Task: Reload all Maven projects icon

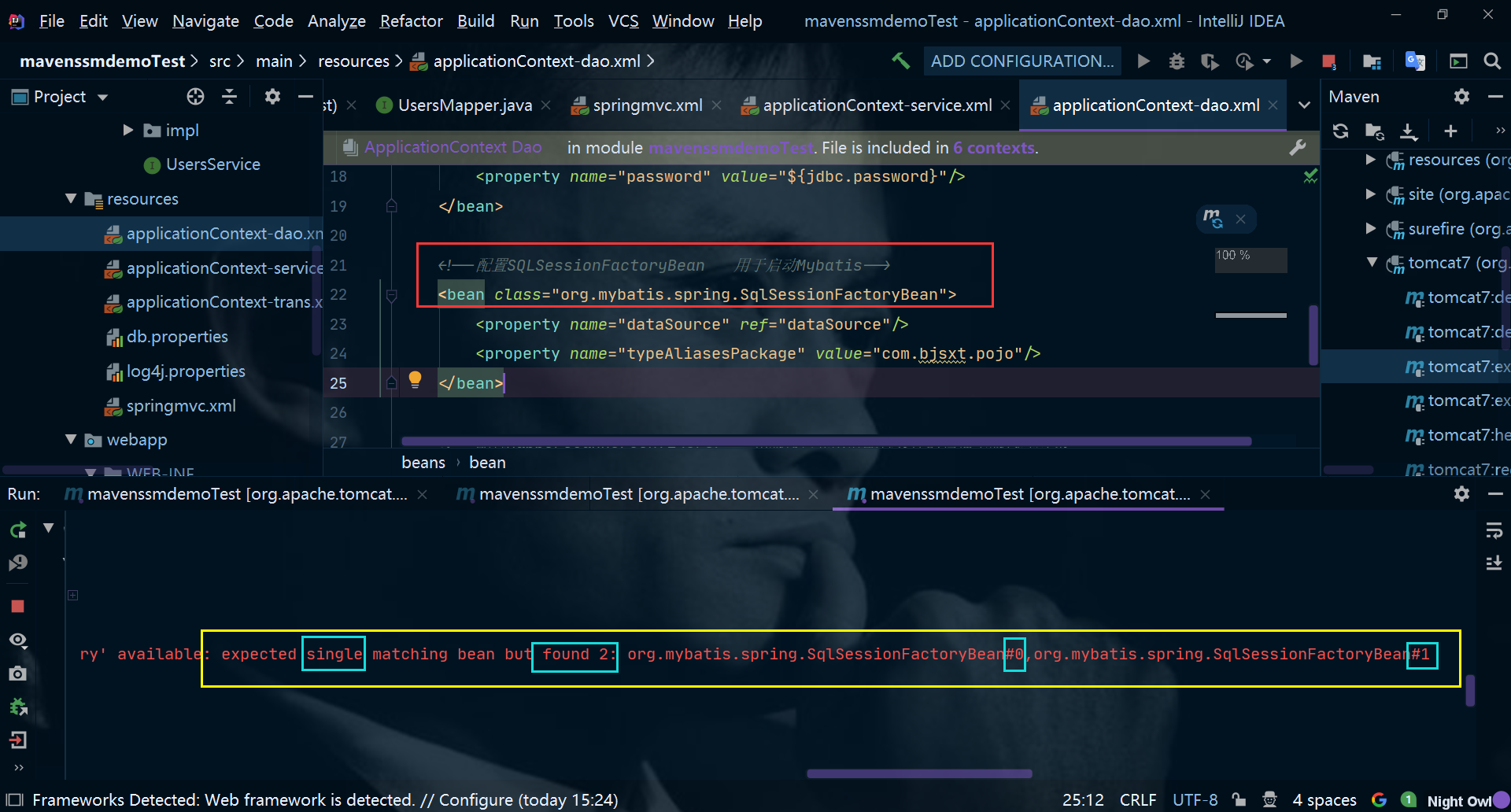Action: pyautogui.click(x=1340, y=131)
